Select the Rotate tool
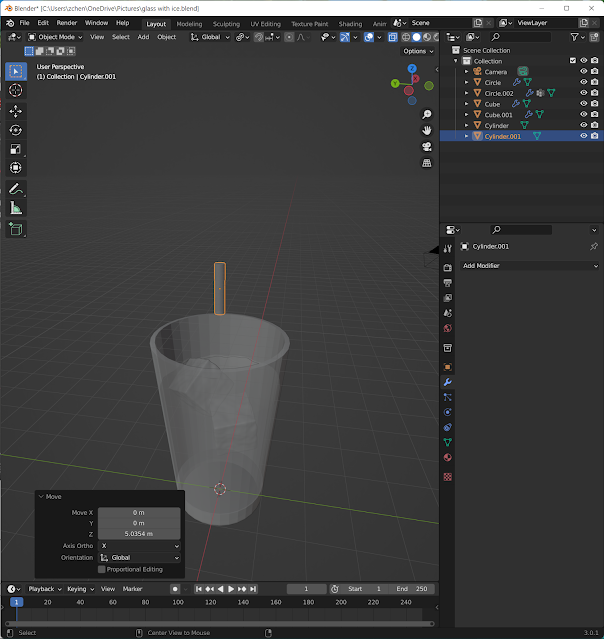Viewport: 604px width, 639px height. point(16,130)
